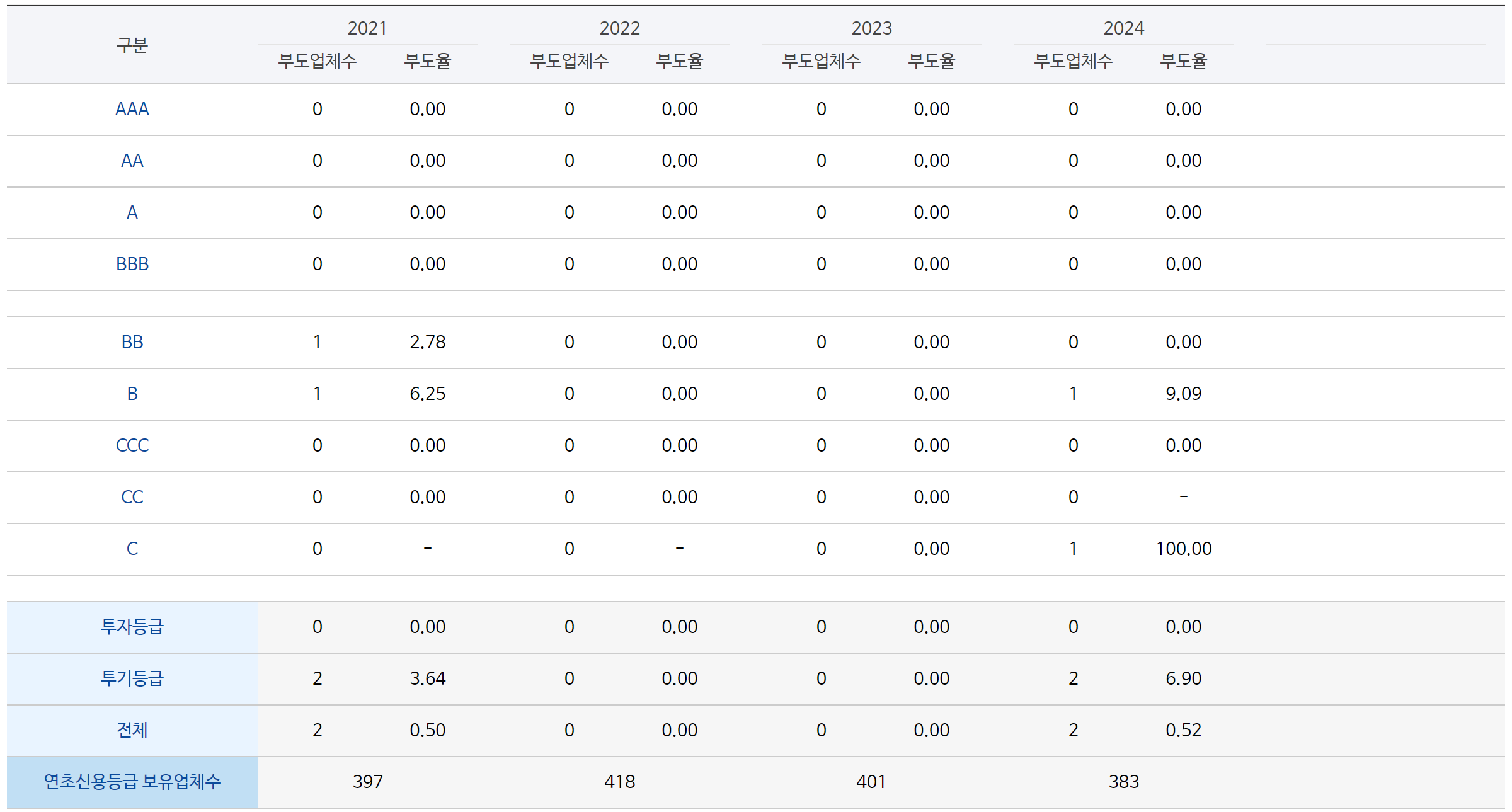Click the 전체 total row label

(x=132, y=730)
